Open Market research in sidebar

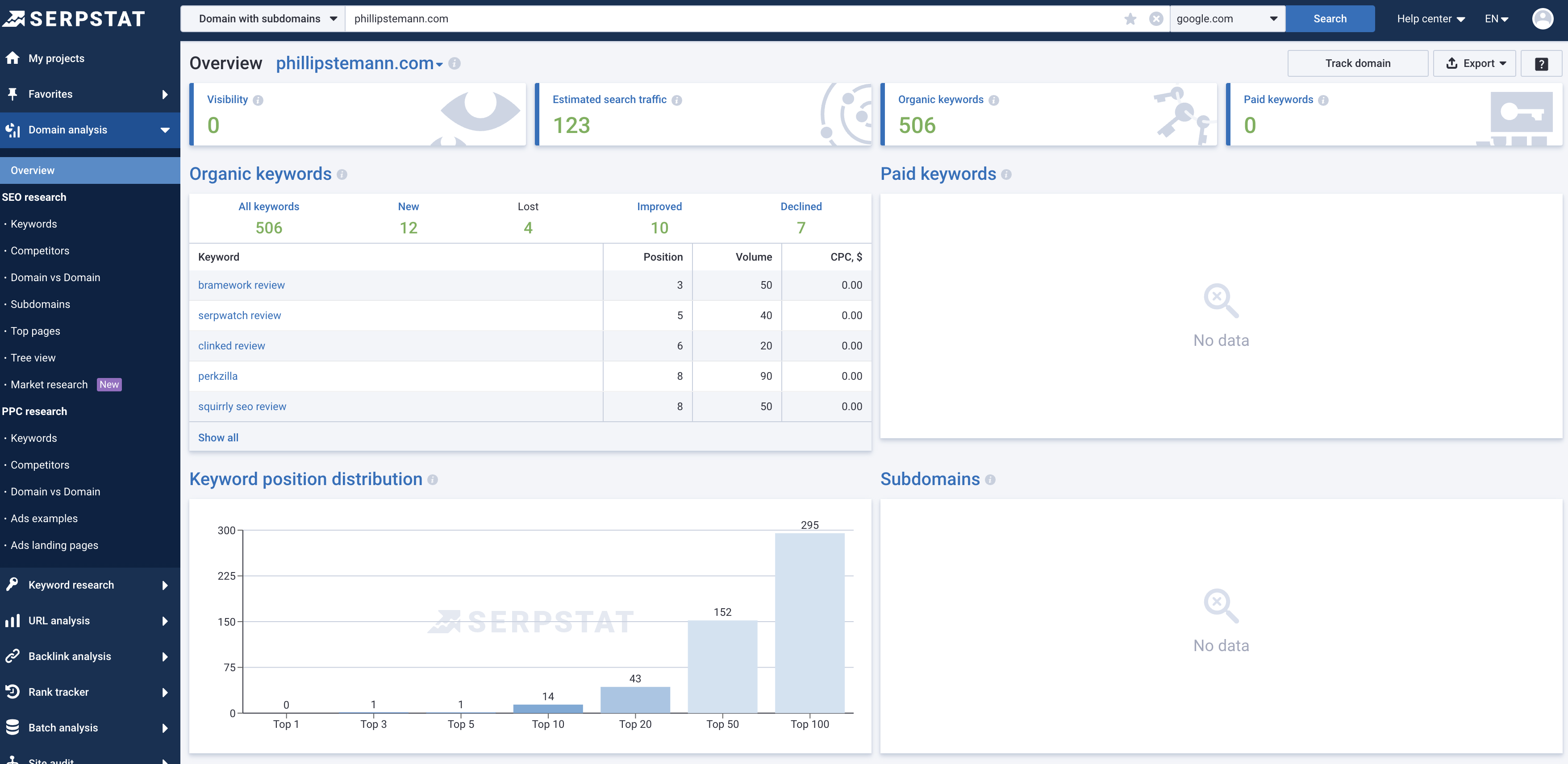point(49,384)
